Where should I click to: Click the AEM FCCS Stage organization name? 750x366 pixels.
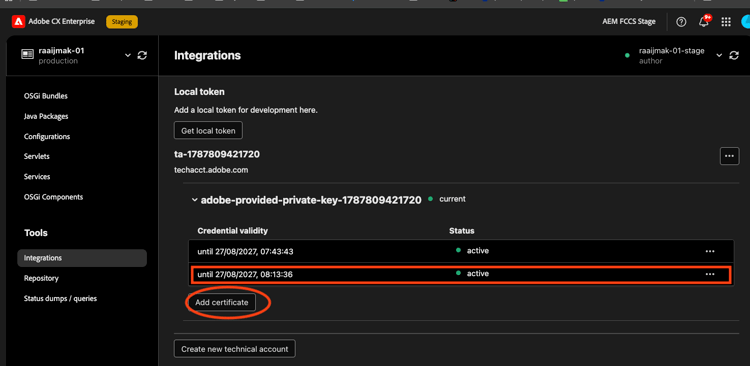pyautogui.click(x=629, y=22)
